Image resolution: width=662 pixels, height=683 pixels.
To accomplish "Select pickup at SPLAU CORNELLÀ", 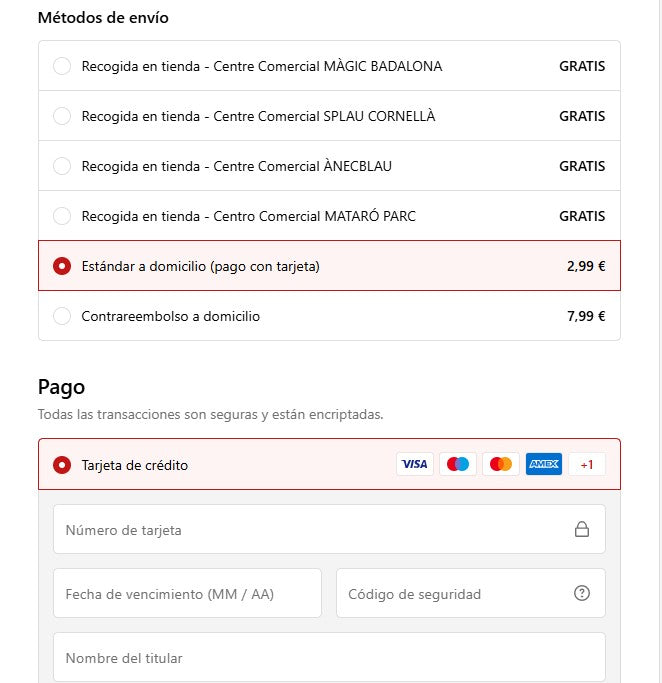I will point(62,116).
